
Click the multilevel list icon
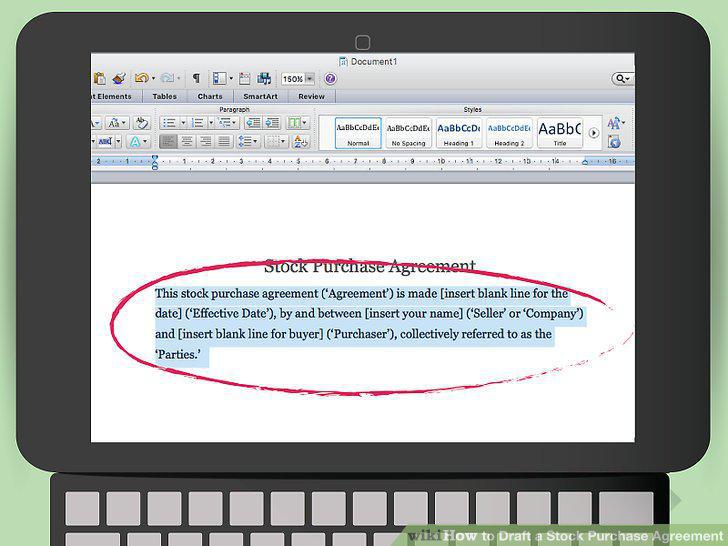point(225,123)
